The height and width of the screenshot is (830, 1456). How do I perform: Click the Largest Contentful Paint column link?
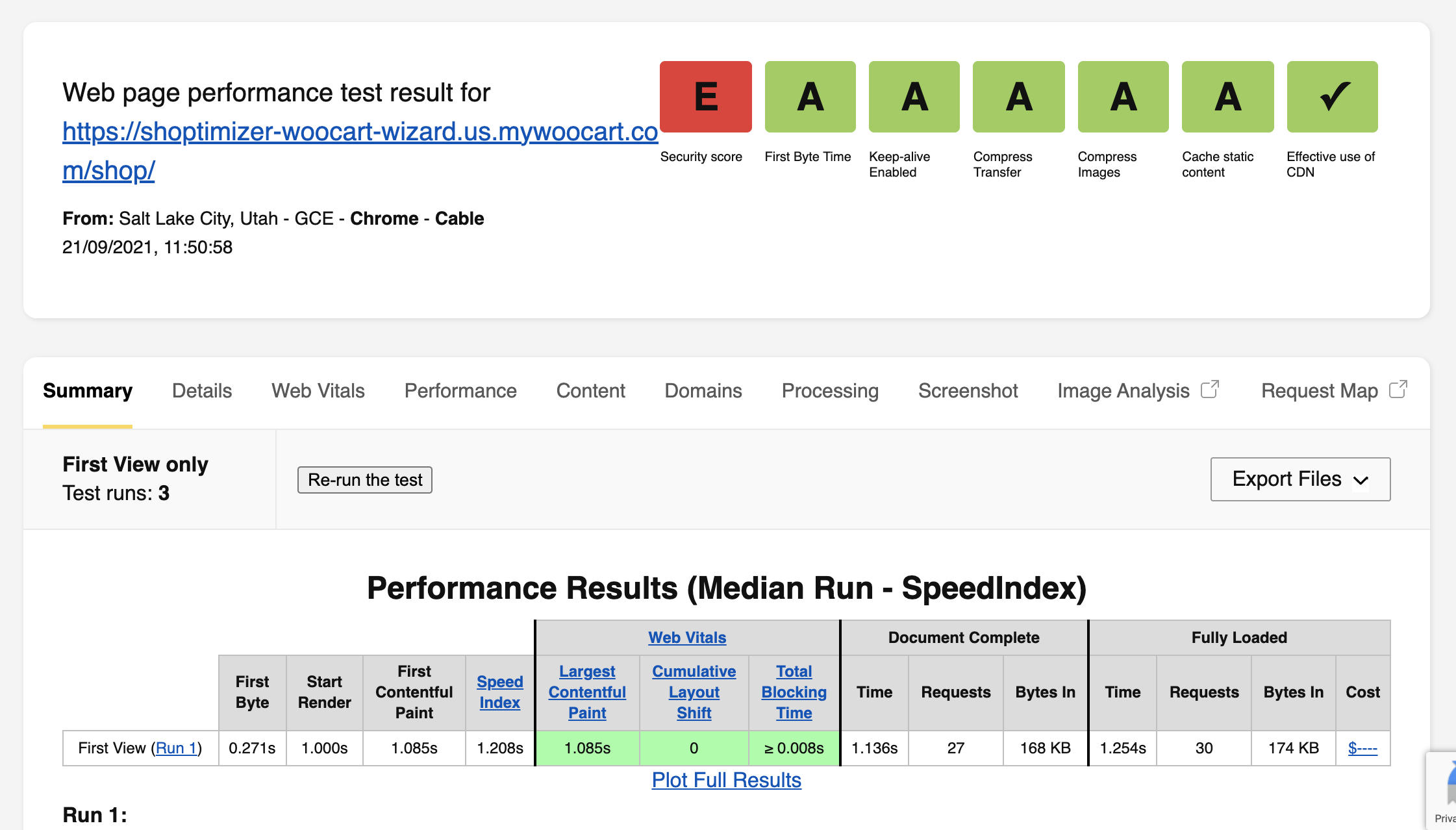pos(587,692)
